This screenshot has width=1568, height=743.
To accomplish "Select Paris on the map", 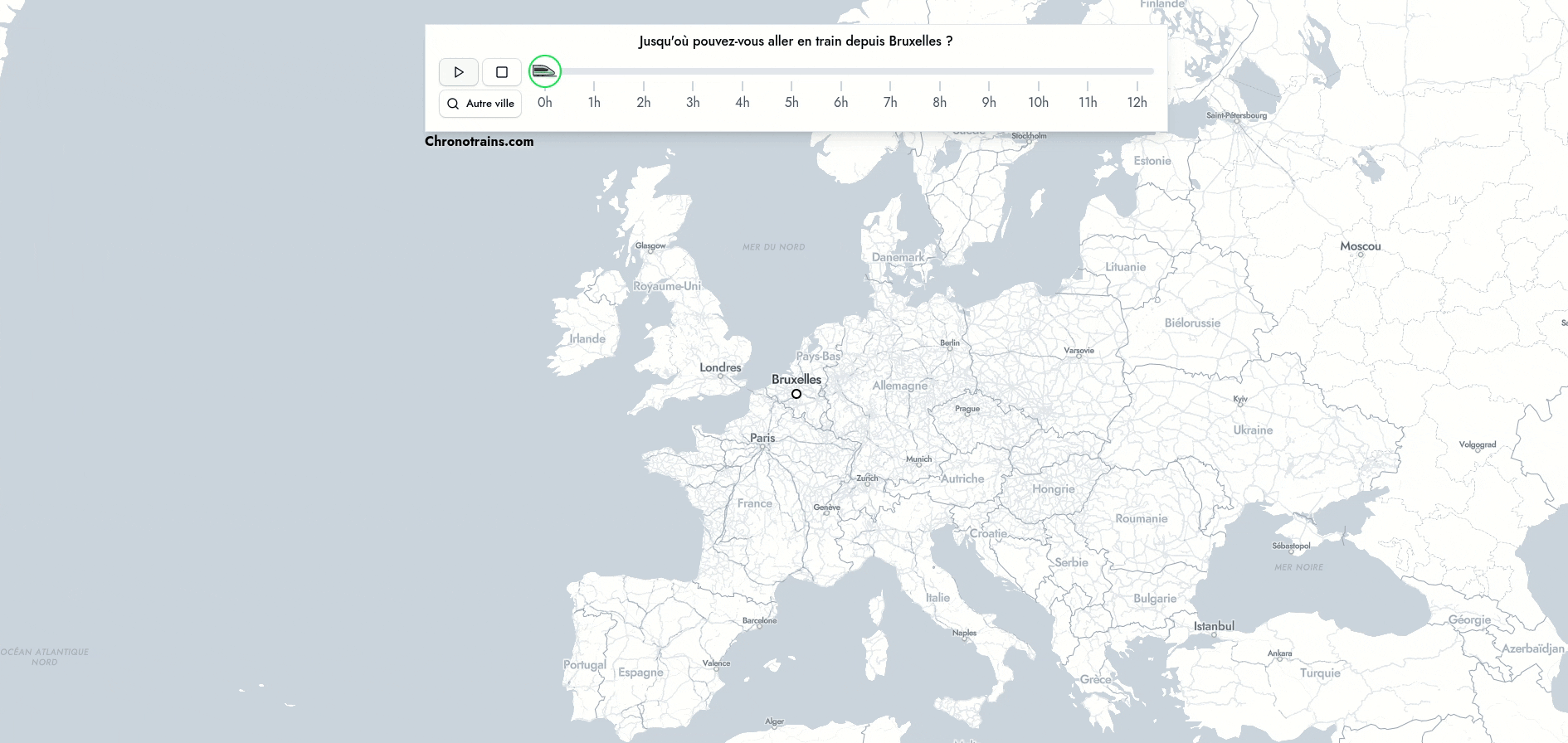I will click(762, 439).
